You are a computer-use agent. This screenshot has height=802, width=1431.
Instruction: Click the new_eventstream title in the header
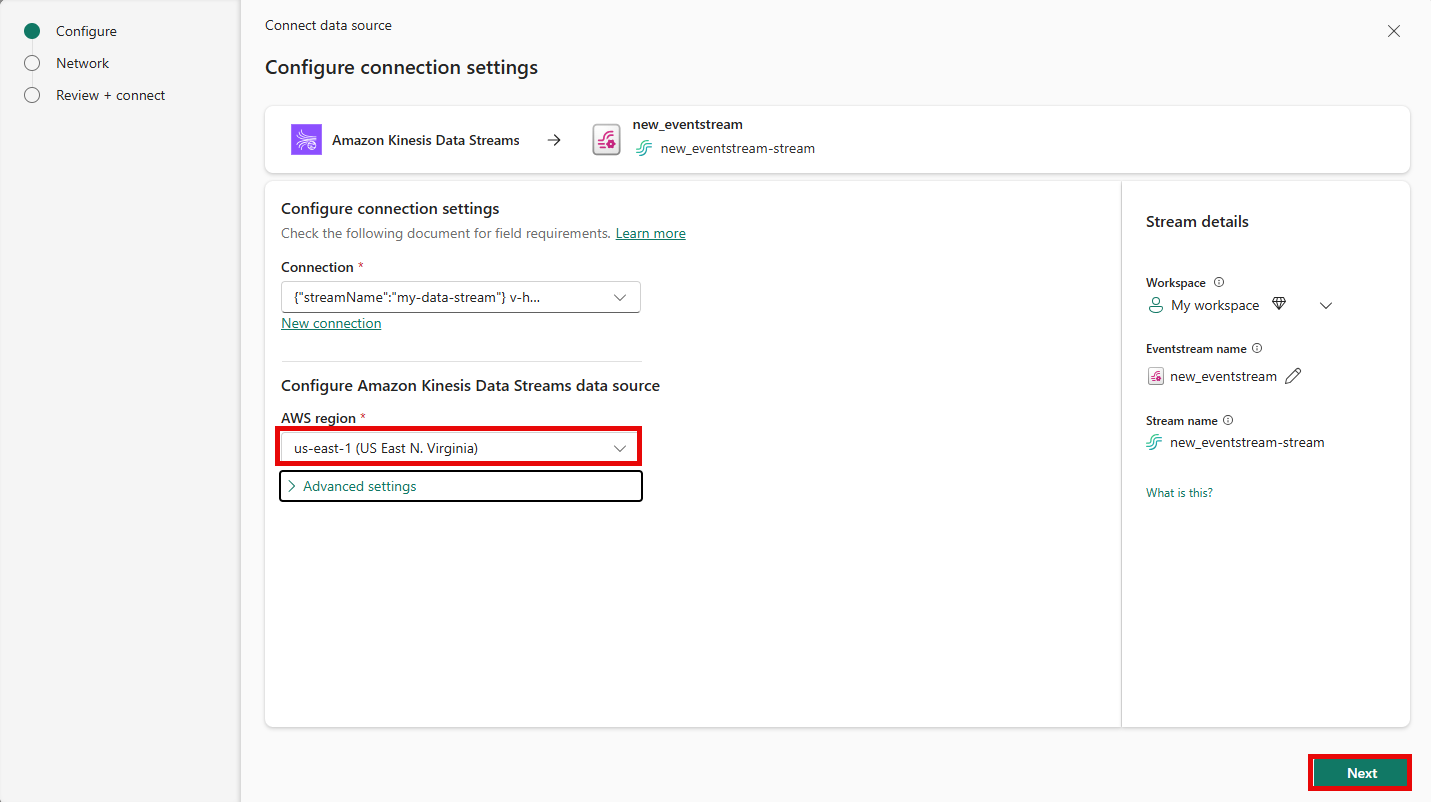[688, 125]
